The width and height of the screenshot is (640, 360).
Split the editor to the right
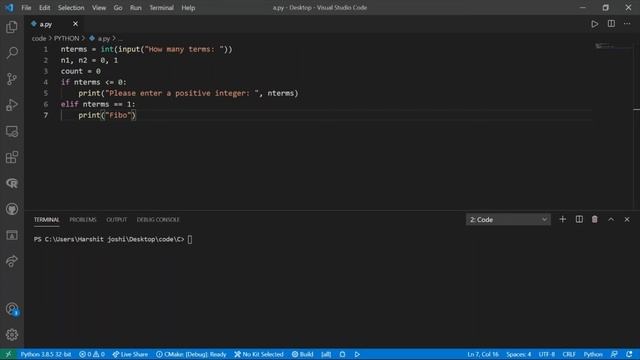point(611,24)
